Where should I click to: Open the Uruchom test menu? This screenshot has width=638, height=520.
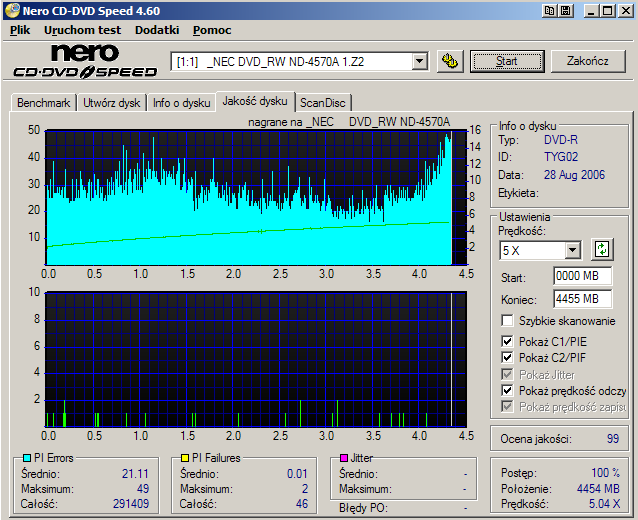coord(82,30)
